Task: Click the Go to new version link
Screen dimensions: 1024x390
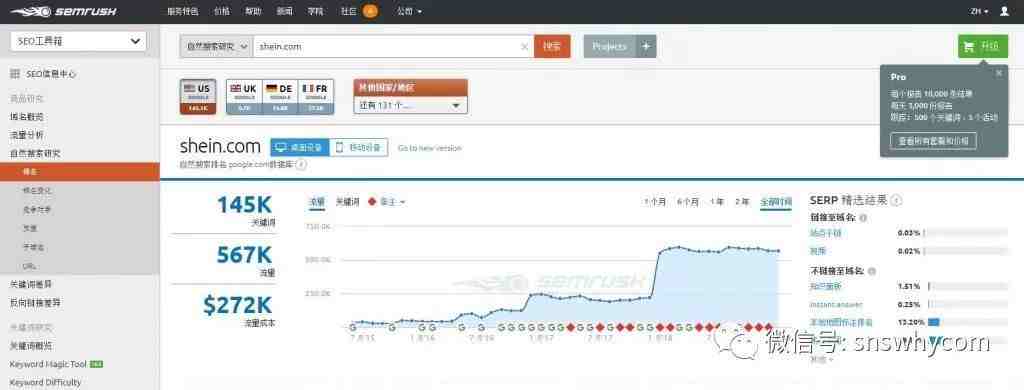Action: [429, 148]
